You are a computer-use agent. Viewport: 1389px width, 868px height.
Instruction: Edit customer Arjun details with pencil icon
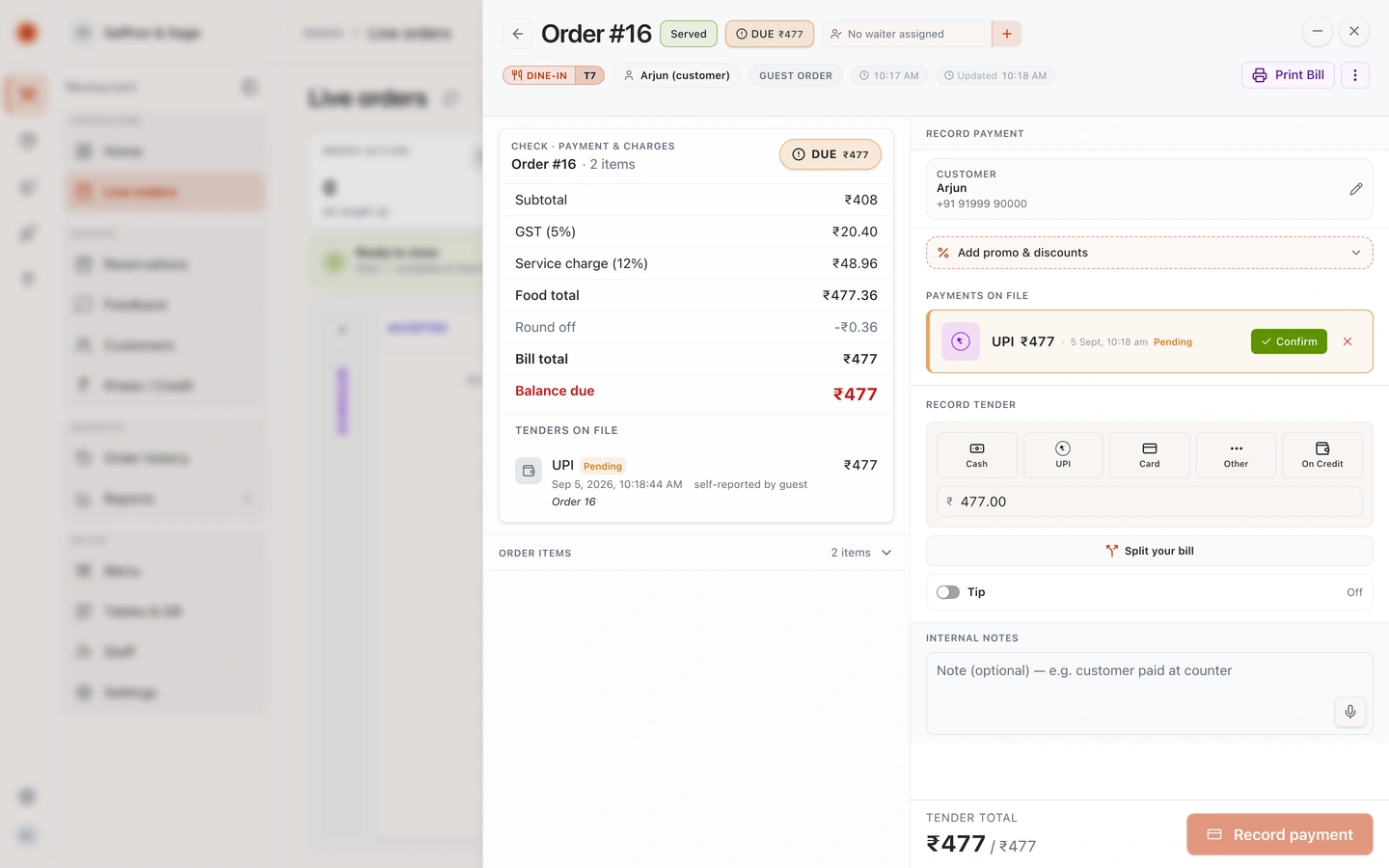click(x=1355, y=189)
